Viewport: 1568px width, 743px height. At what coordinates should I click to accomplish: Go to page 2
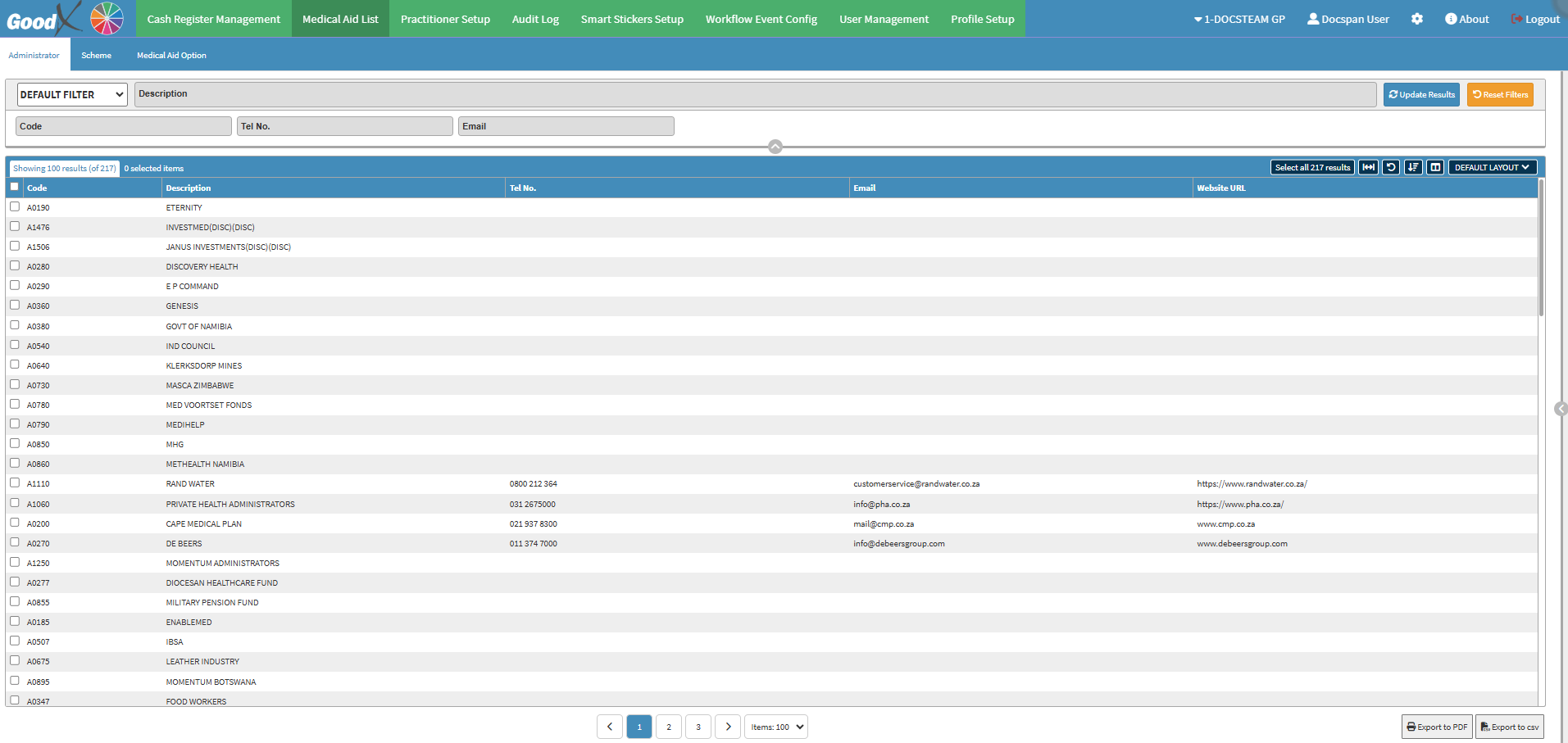[669, 727]
